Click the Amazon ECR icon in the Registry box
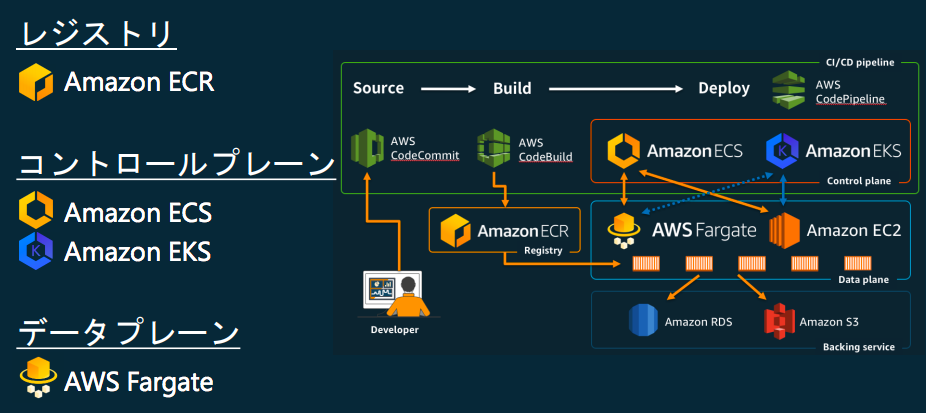The width and height of the screenshot is (926, 413). pyautogui.click(x=455, y=230)
